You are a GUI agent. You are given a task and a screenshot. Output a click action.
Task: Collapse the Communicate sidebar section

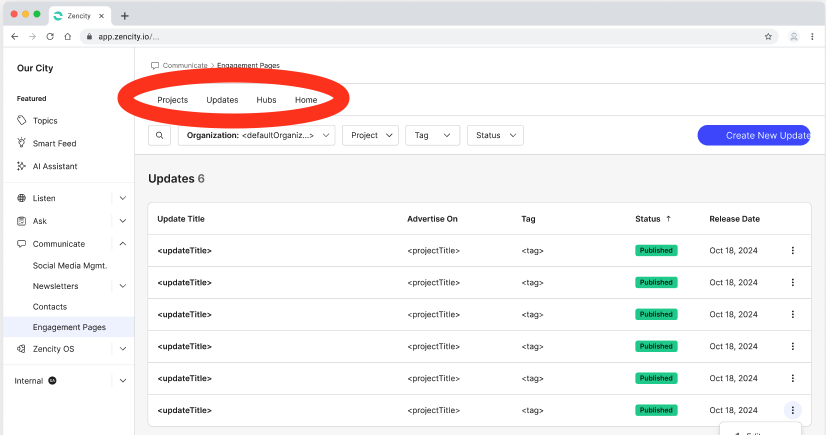pyautogui.click(x=122, y=244)
